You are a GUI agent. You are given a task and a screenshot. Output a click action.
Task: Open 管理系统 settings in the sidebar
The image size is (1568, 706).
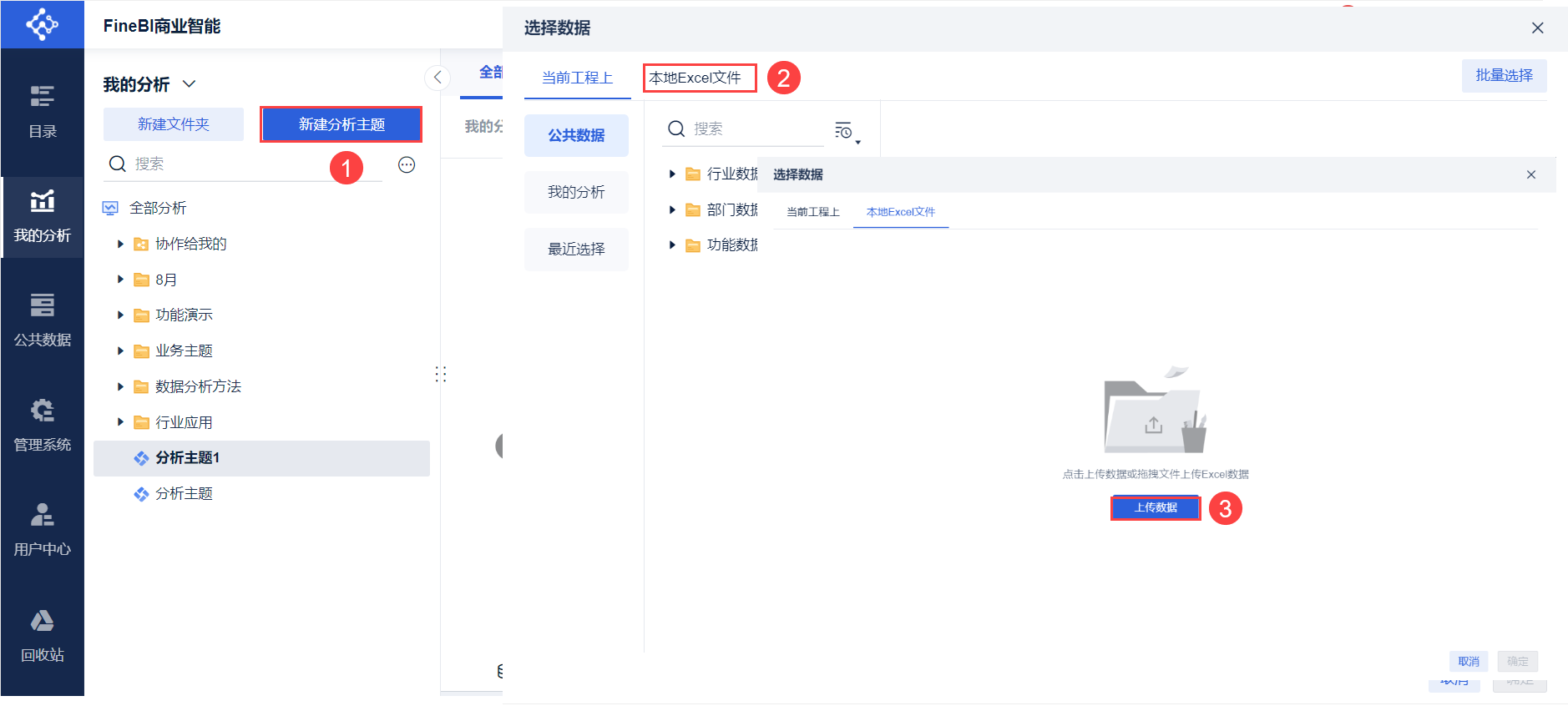click(x=43, y=426)
